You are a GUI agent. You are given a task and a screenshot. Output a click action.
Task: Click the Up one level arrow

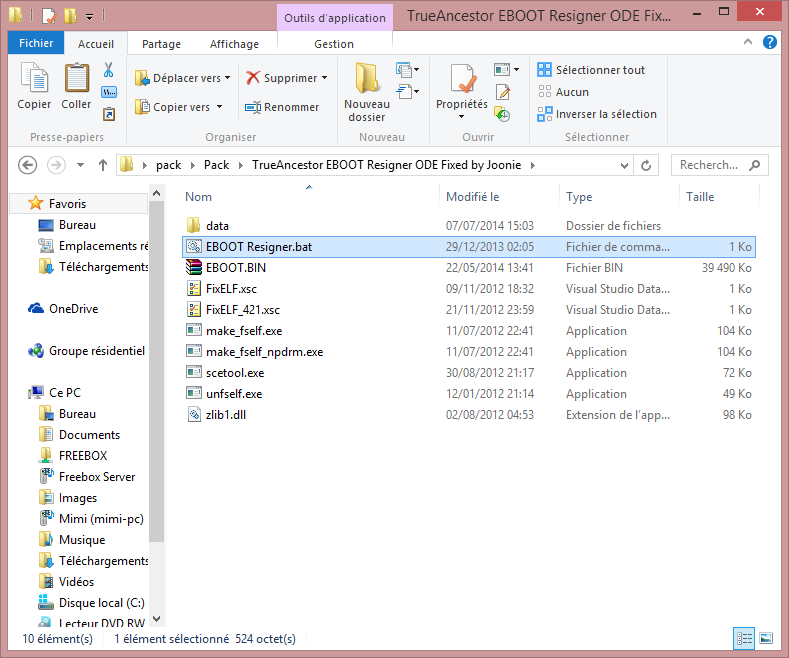(x=103, y=165)
